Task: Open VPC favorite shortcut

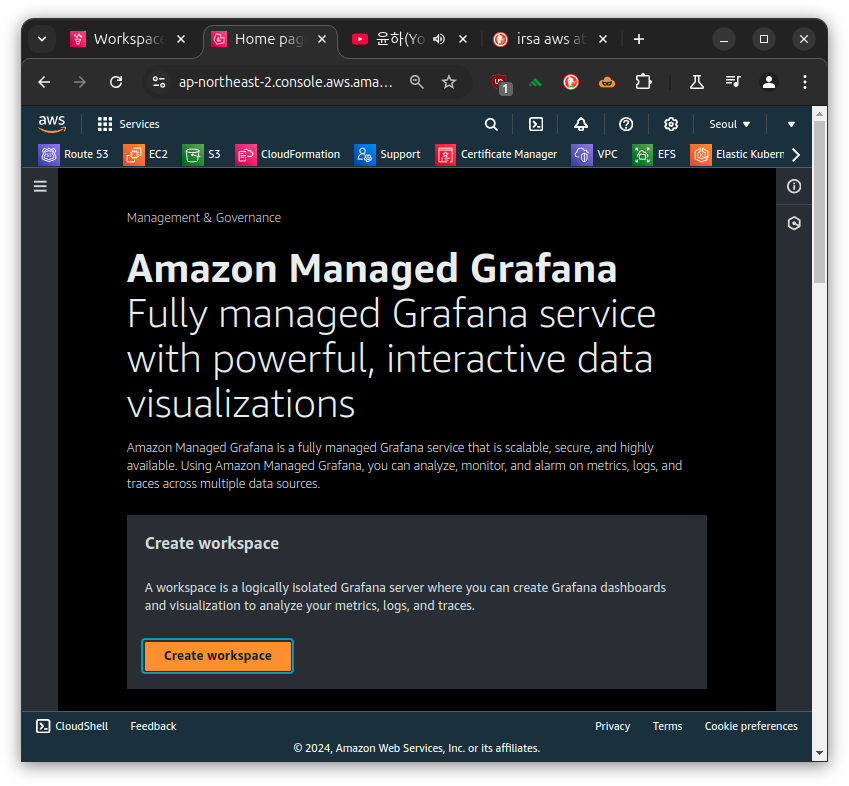Action: 595,154
